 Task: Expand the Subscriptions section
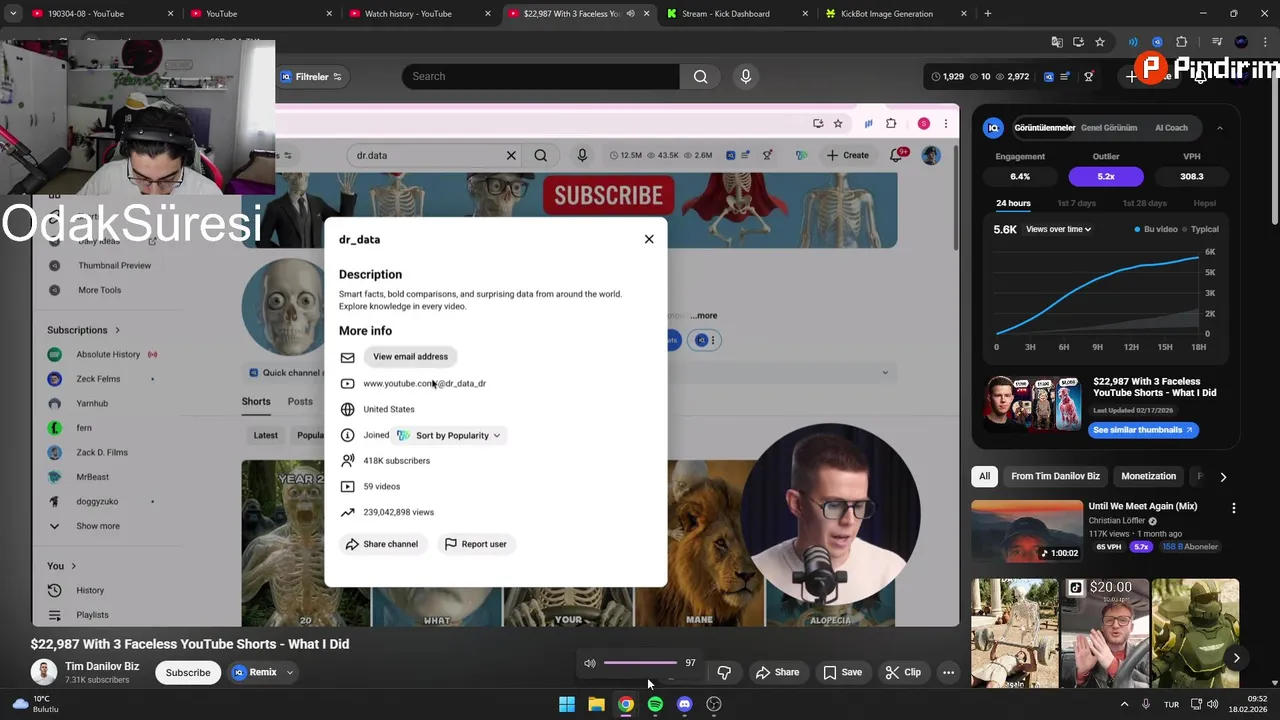tap(84, 330)
